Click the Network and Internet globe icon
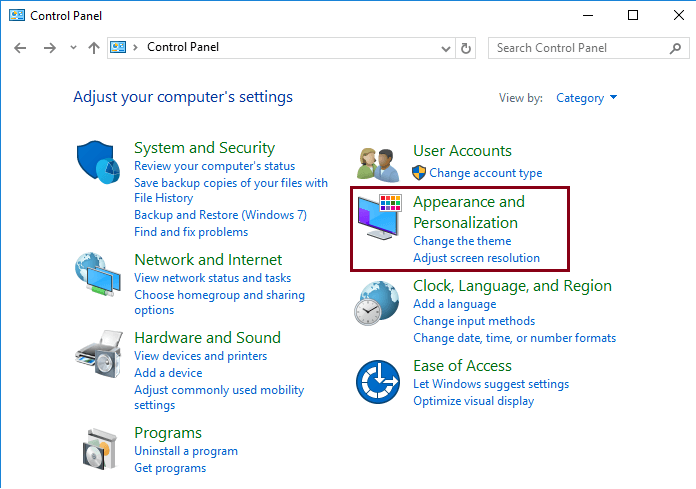This screenshot has width=696, height=489. (98, 274)
